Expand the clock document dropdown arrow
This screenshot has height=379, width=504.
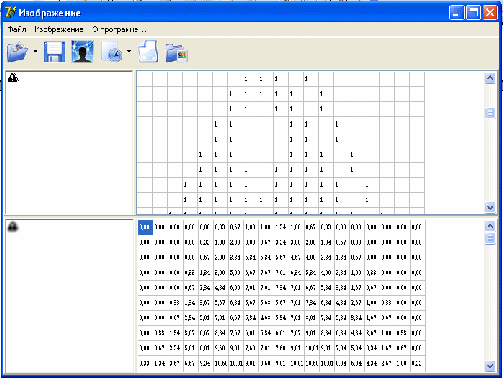point(129,51)
